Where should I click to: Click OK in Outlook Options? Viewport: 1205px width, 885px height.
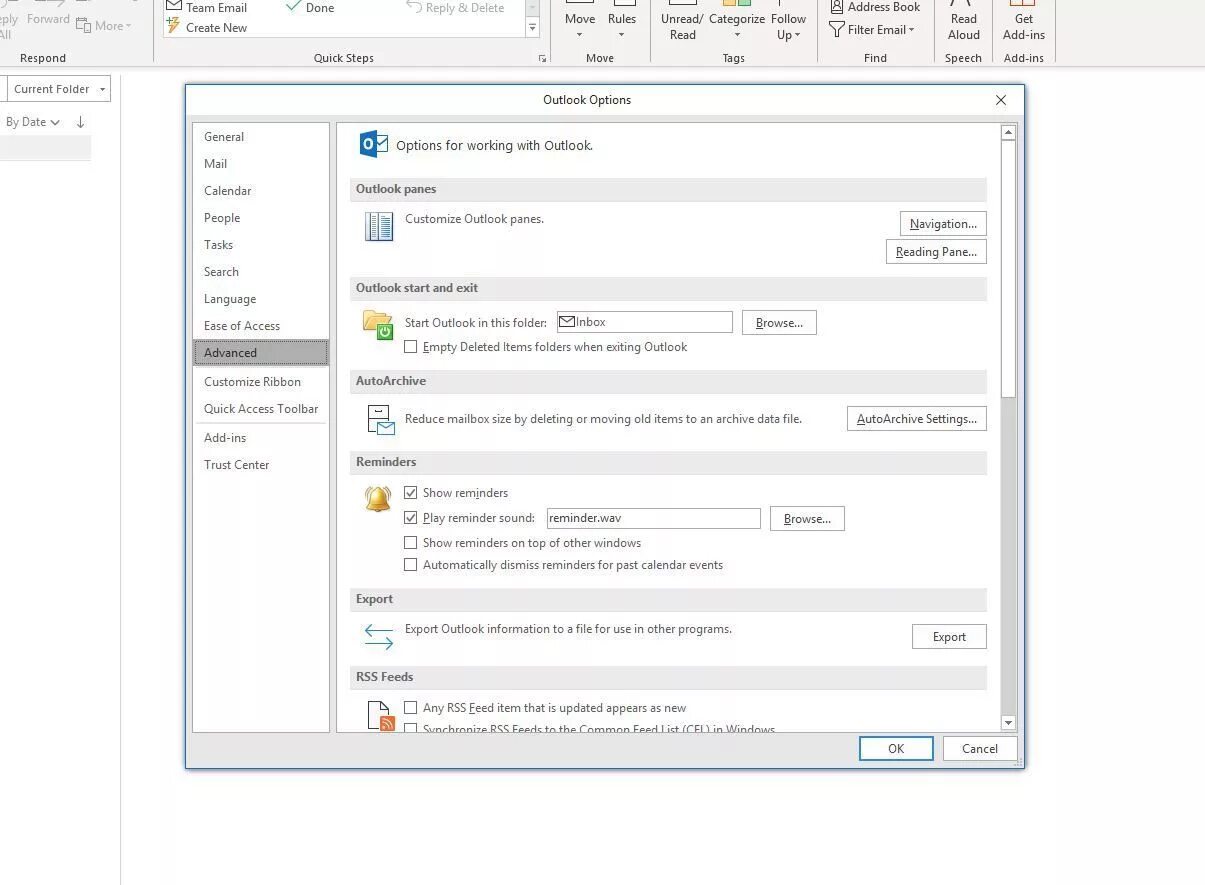click(x=896, y=749)
